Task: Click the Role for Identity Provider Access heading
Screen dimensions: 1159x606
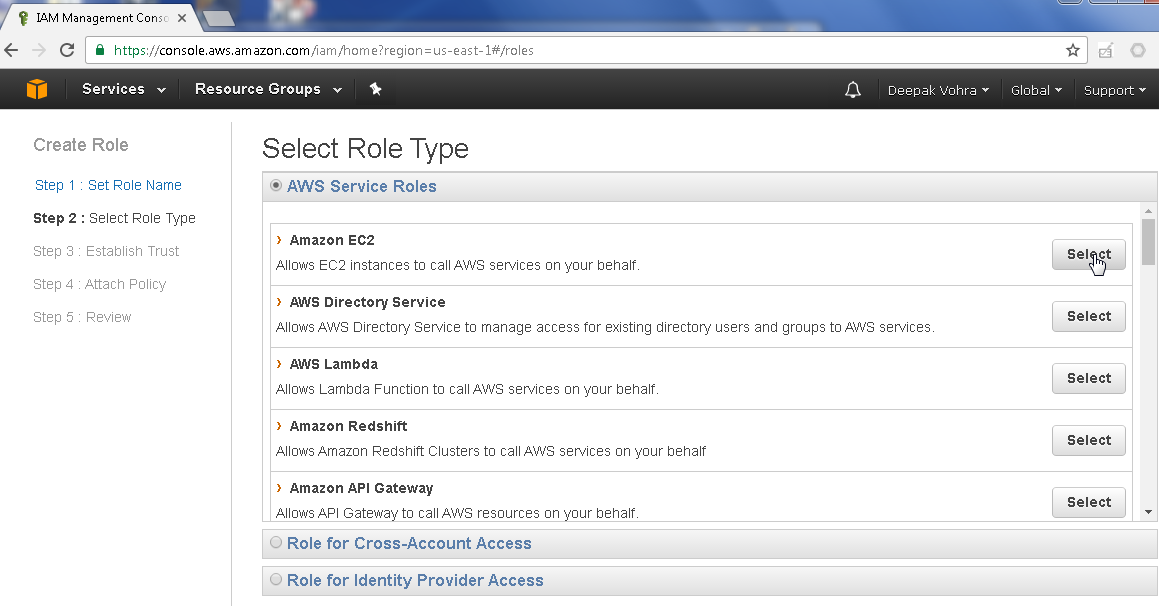Action: pos(415,580)
